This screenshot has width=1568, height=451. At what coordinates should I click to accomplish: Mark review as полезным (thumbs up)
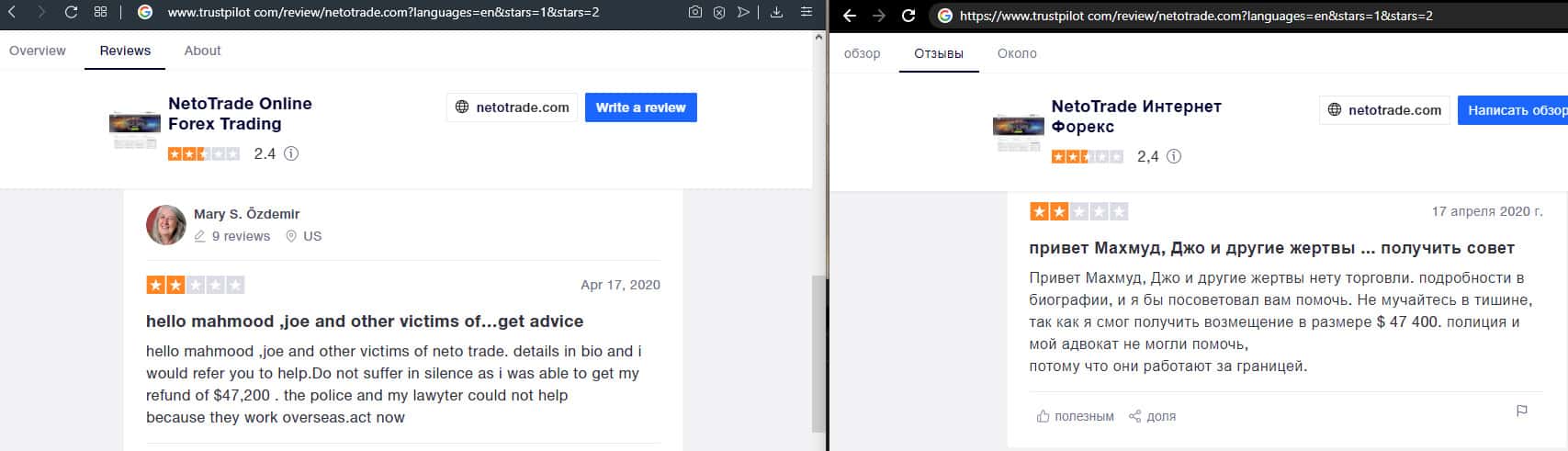coord(1076,416)
